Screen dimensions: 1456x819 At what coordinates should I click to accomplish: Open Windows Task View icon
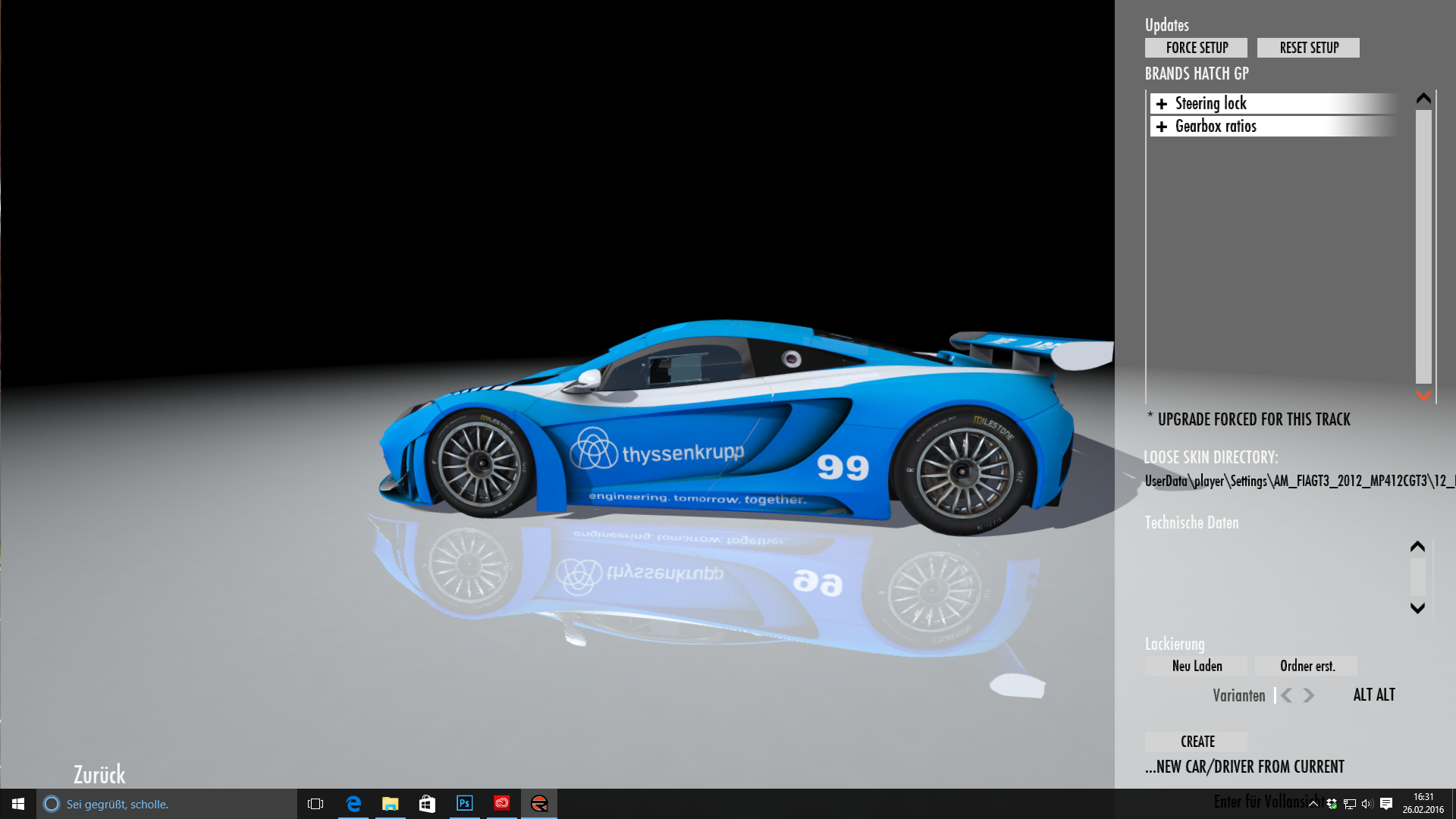(315, 803)
